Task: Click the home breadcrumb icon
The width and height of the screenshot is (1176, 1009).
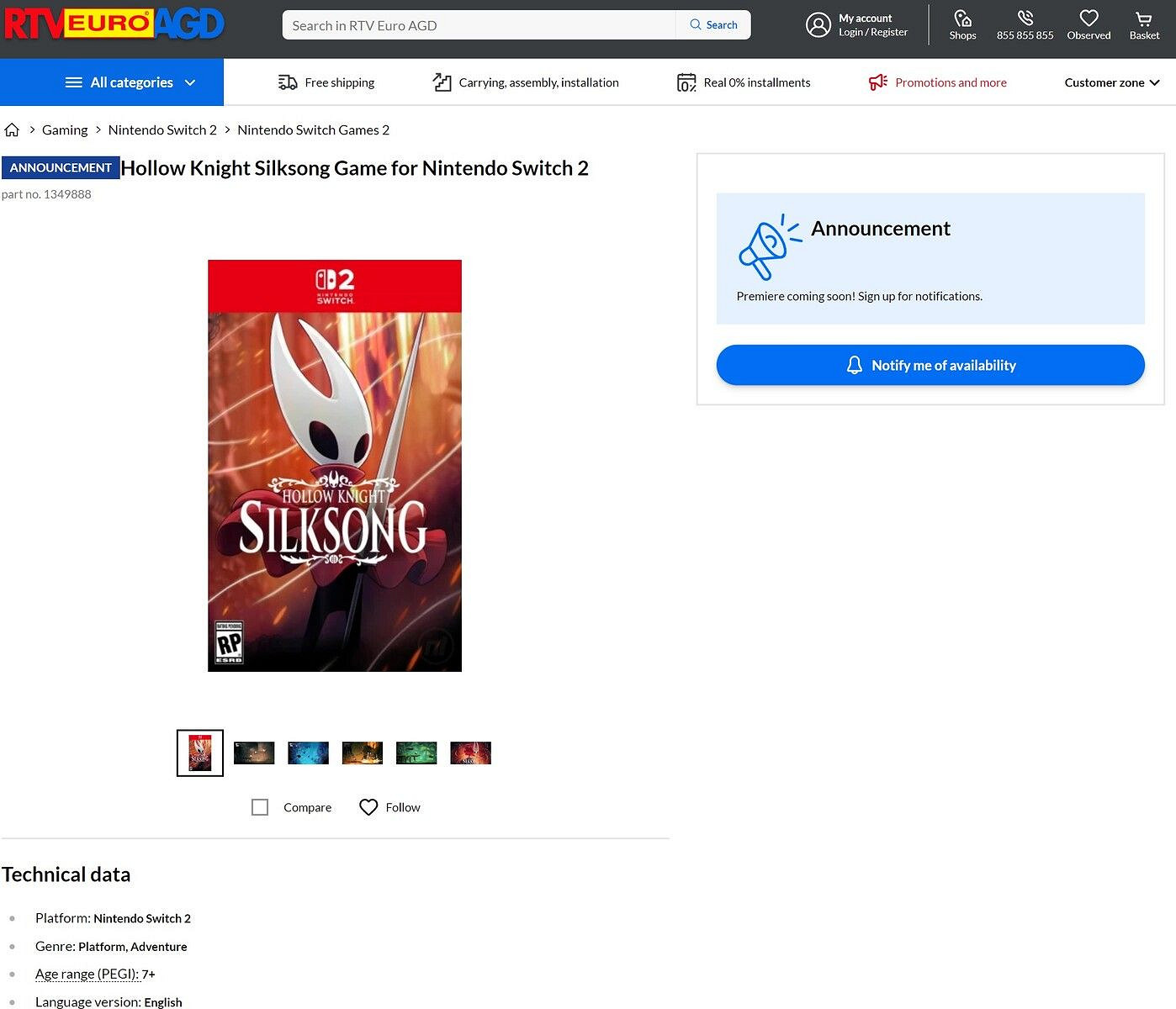Action: coord(12,129)
